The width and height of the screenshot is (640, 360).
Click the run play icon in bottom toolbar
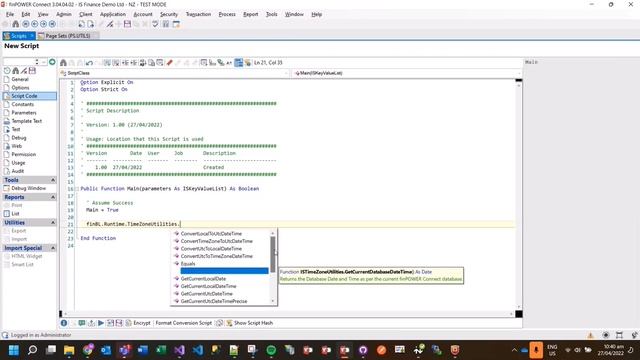click(x=101, y=323)
